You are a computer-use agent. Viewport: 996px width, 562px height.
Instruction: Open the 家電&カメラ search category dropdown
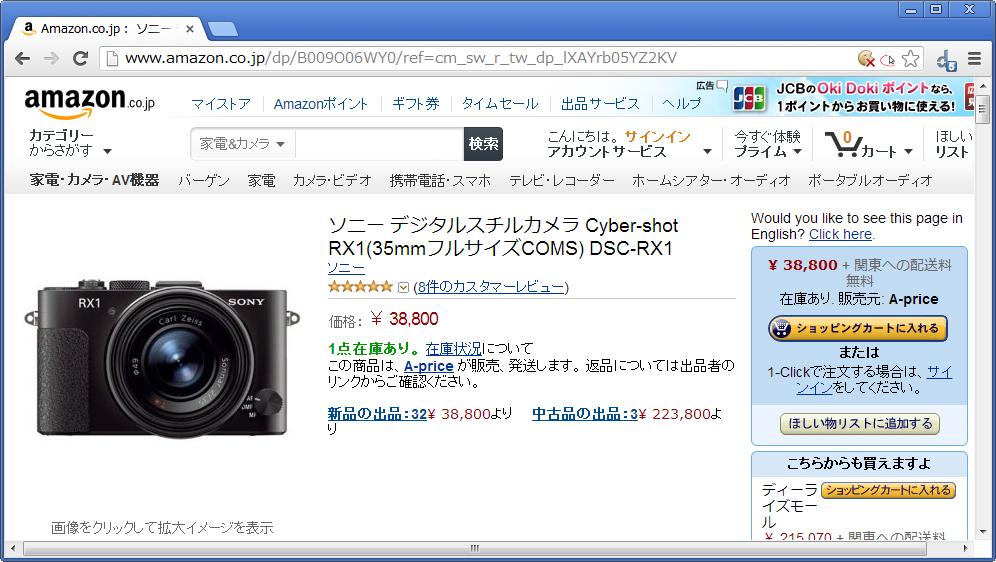[x=242, y=144]
